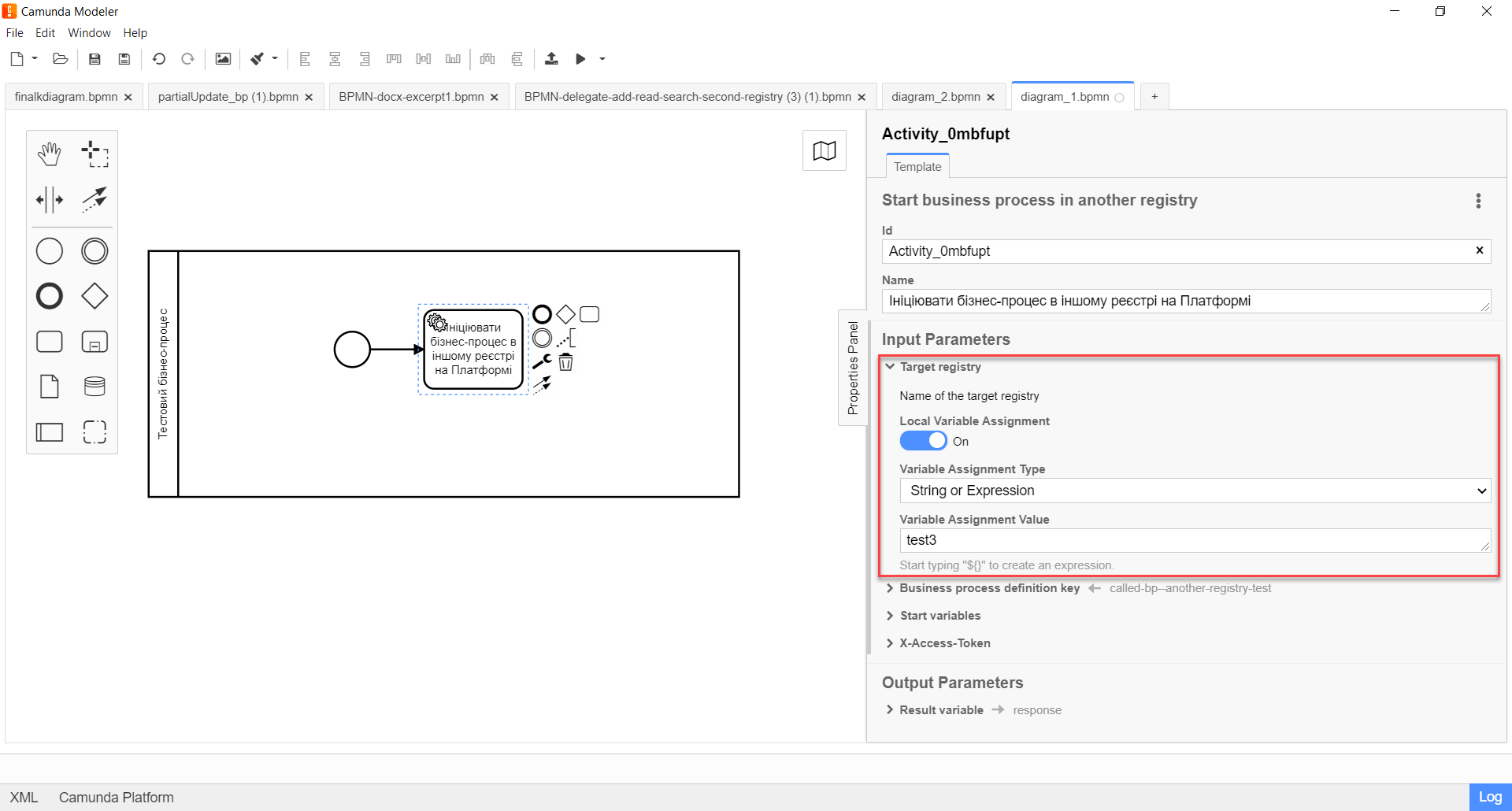Click connect arrow in context pad
The image size is (1512, 811).
tap(542, 385)
